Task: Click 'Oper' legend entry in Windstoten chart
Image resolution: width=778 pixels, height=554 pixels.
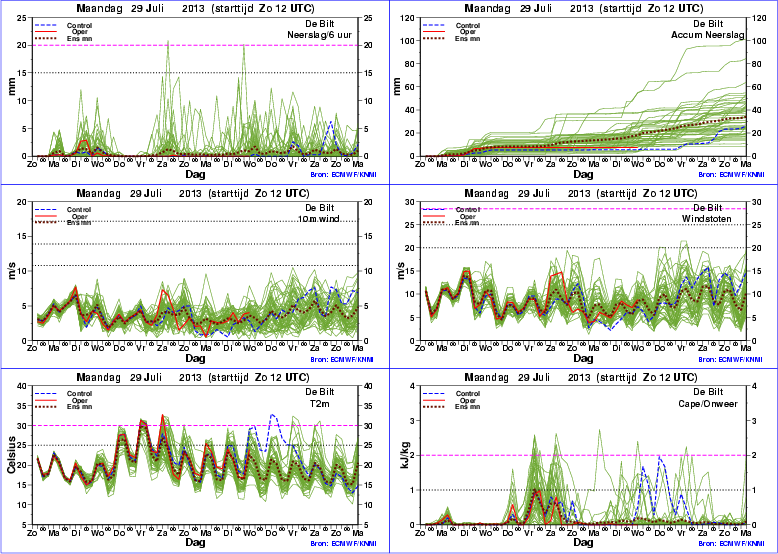Action: pos(468,217)
